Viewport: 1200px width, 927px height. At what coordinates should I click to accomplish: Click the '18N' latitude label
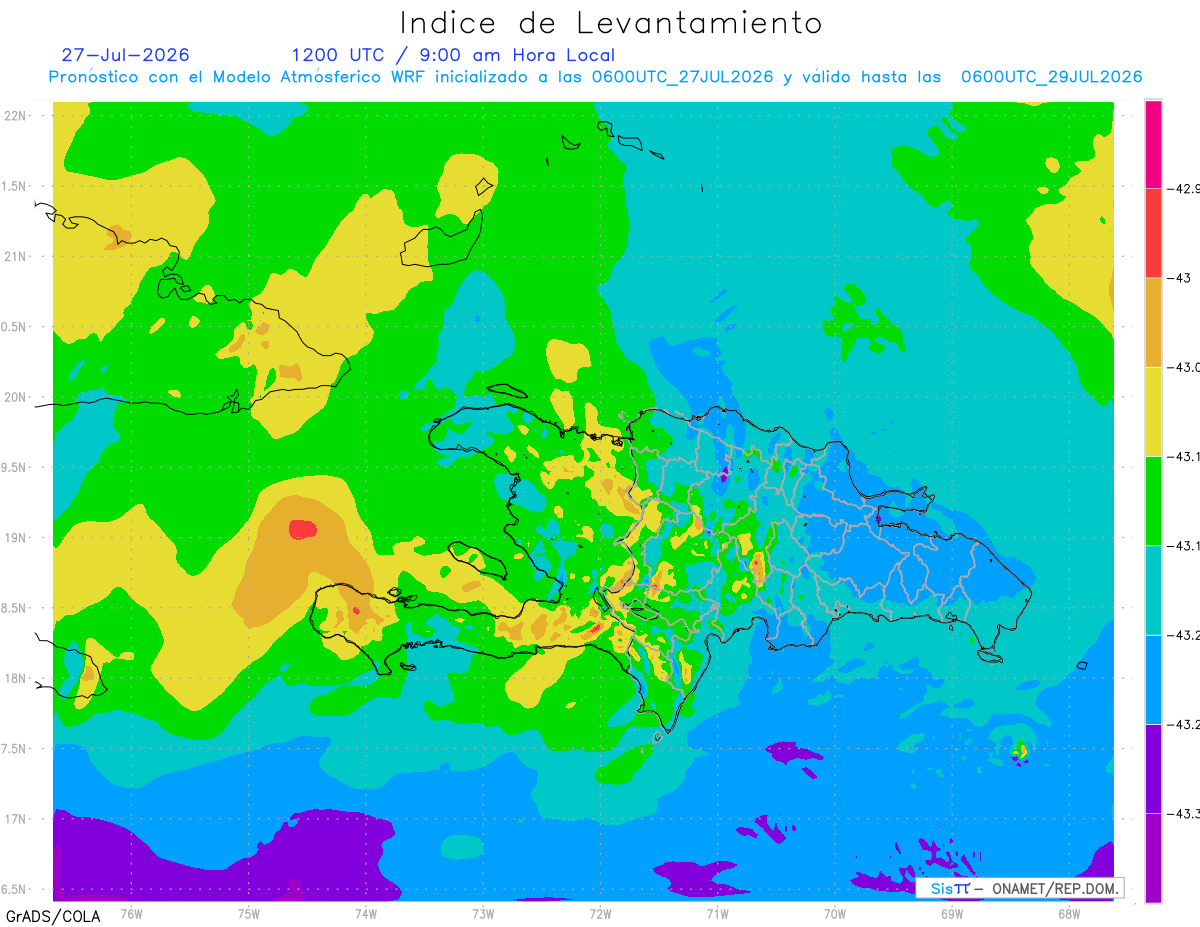(x=16, y=678)
